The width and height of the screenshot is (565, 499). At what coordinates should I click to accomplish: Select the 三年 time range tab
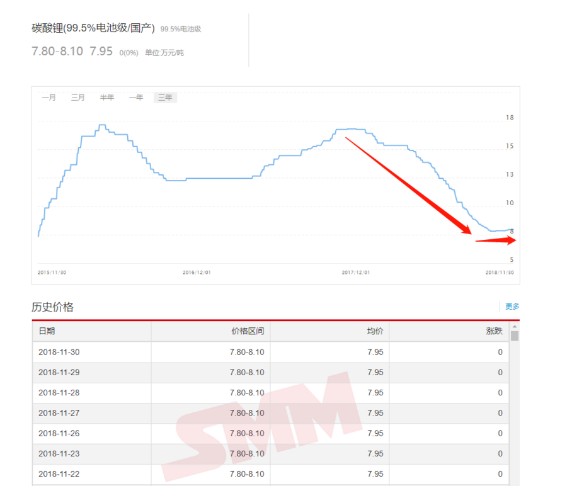click(165, 97)
